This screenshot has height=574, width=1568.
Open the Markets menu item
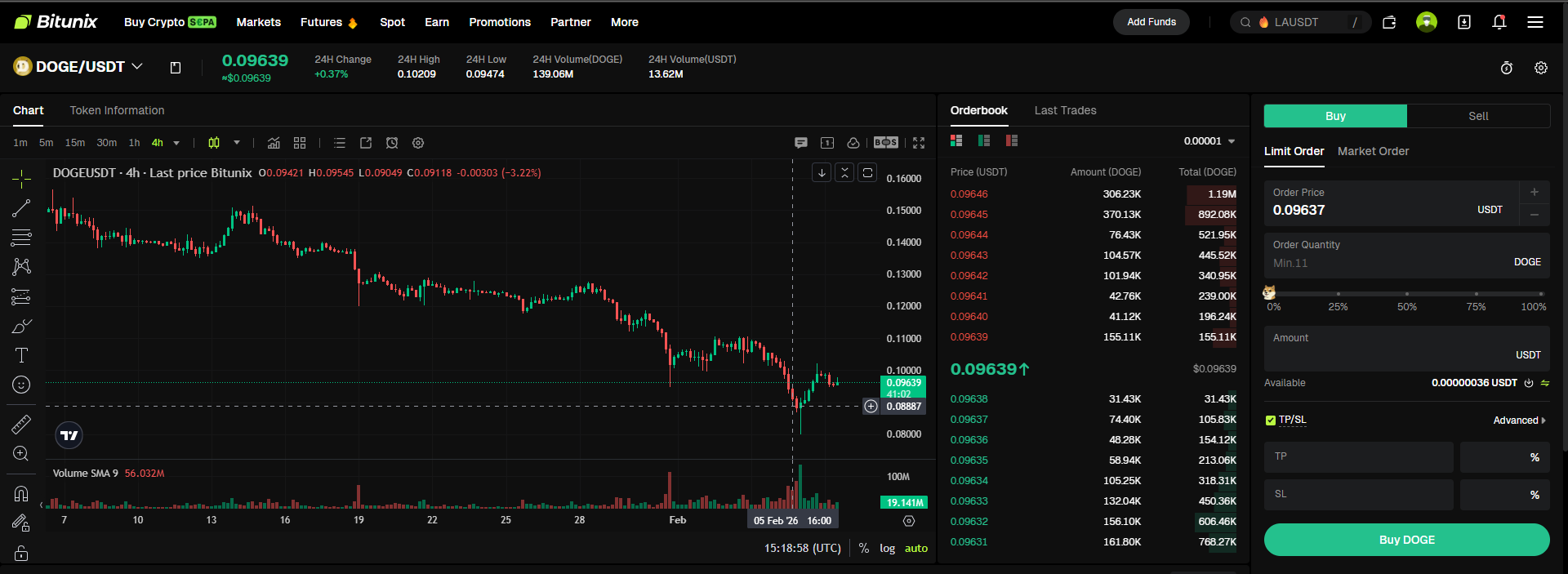point(258,22)
